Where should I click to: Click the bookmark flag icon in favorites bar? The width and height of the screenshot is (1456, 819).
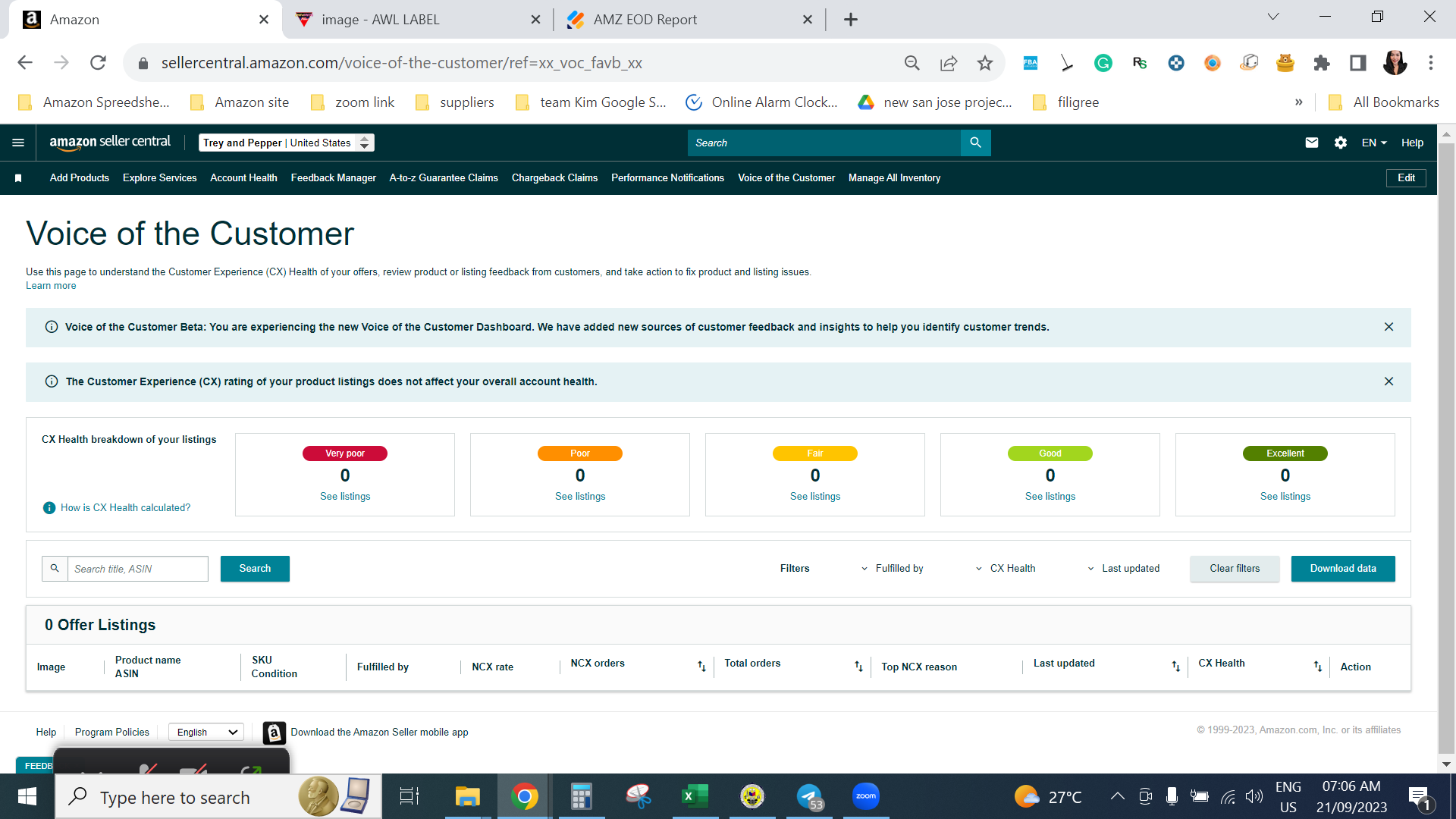[x=18, y=178]
